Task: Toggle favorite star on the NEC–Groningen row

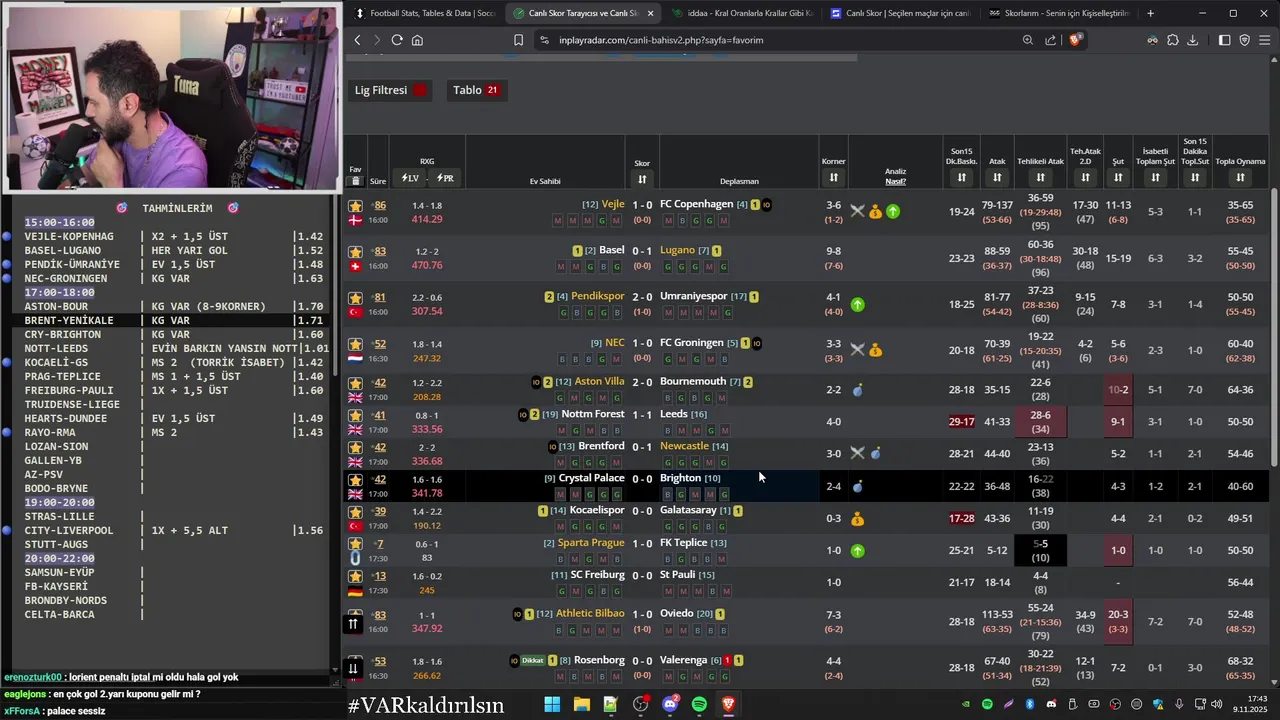Action: coord(355,344)
